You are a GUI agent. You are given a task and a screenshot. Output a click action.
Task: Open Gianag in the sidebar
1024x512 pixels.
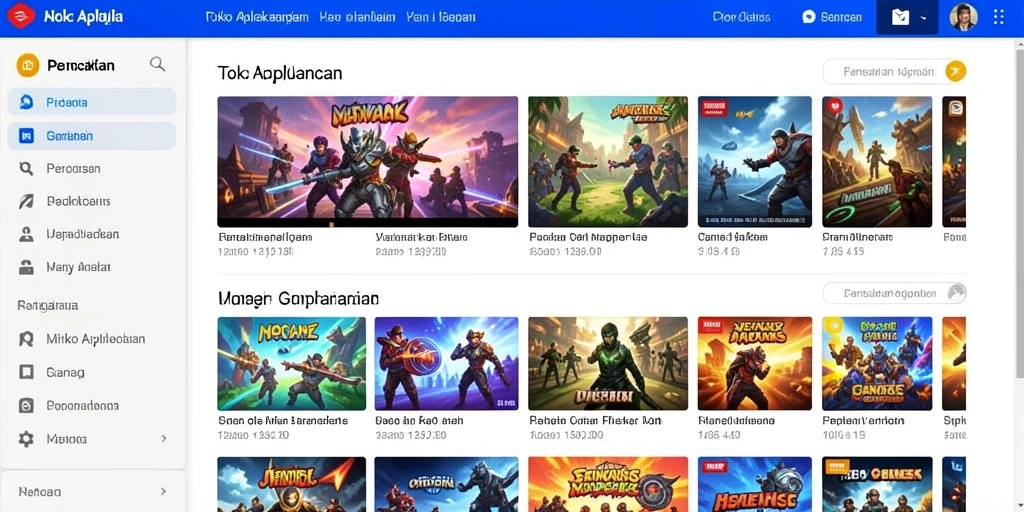tap(92, 372)
